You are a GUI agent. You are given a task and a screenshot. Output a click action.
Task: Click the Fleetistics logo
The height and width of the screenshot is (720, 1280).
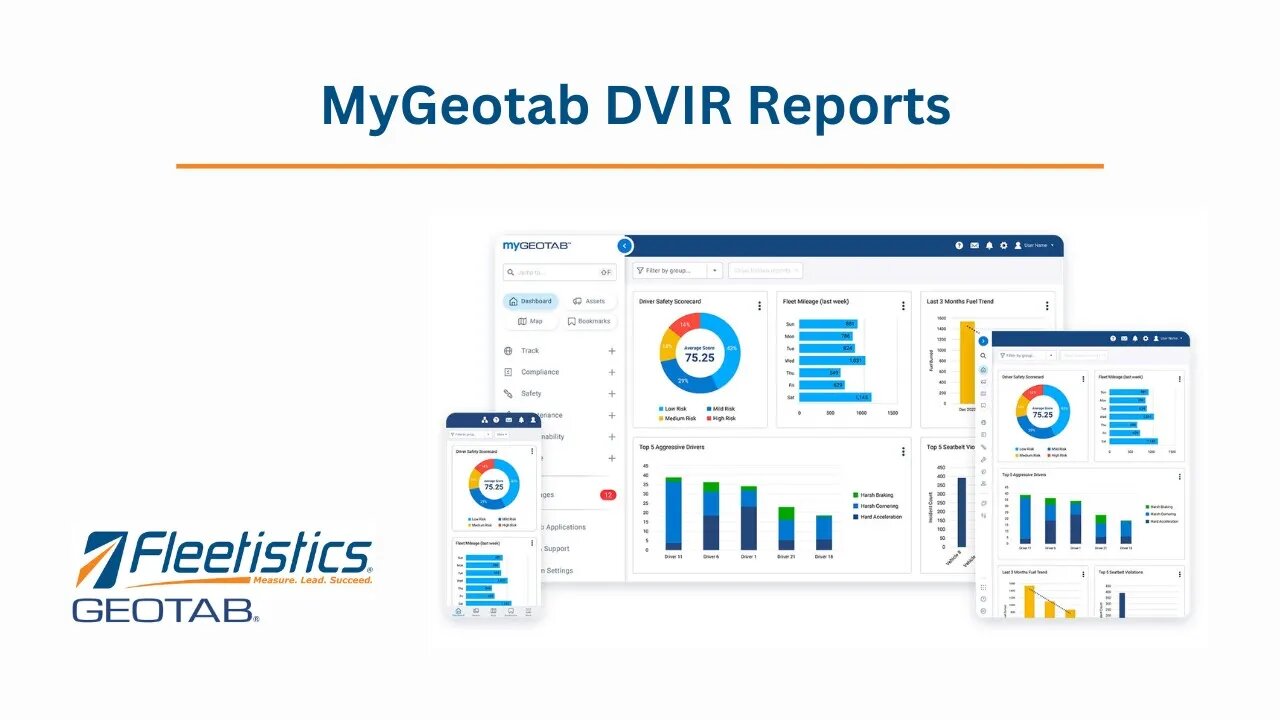pos(225,561)
